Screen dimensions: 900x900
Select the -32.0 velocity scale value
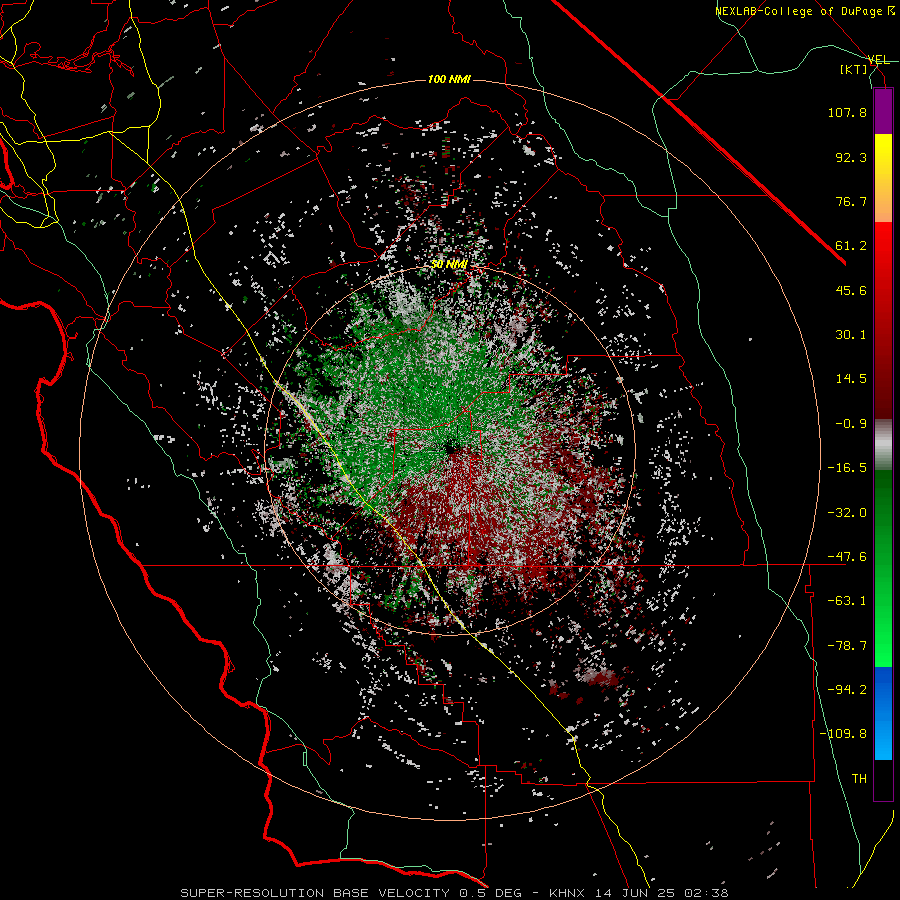tap(847, 513)
